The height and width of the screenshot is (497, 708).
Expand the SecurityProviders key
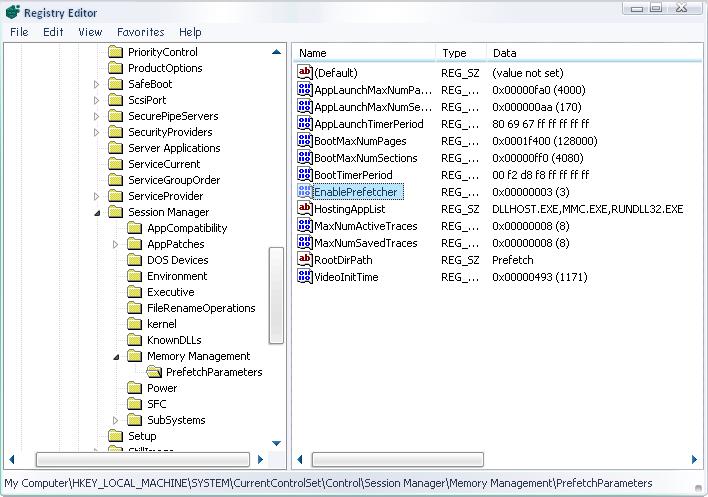click(x=96, y=132)
